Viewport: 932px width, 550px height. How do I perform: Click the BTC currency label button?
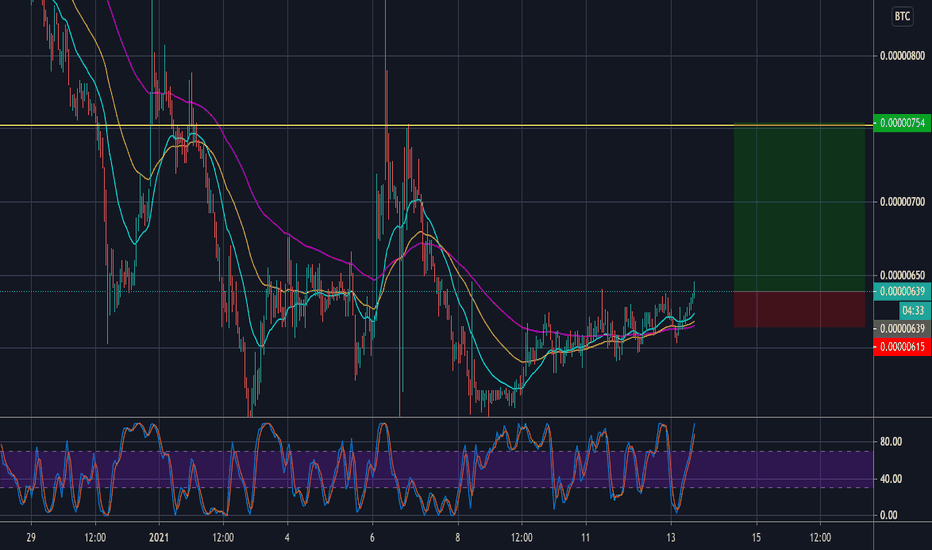902,16
